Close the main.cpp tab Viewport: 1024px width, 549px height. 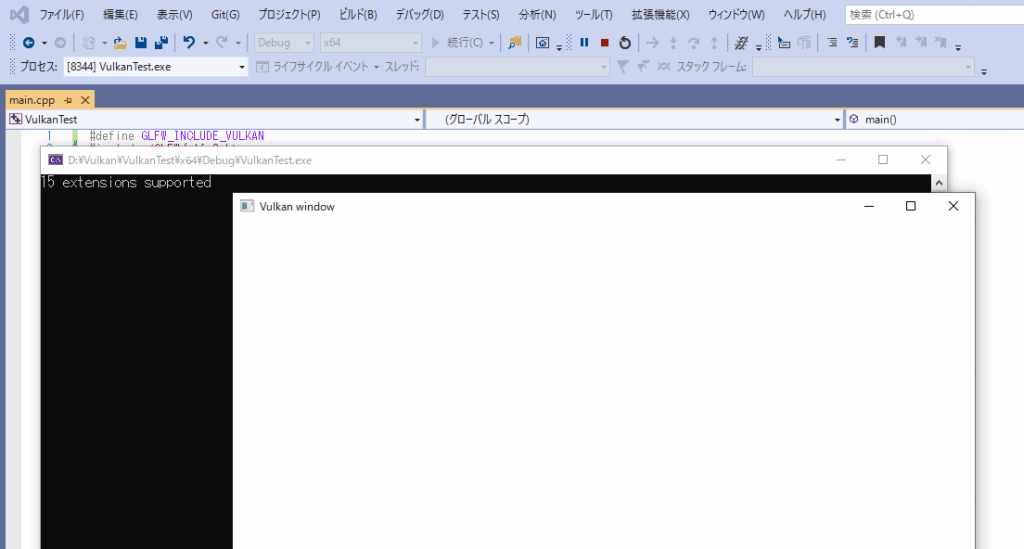[x=85, y=100]
